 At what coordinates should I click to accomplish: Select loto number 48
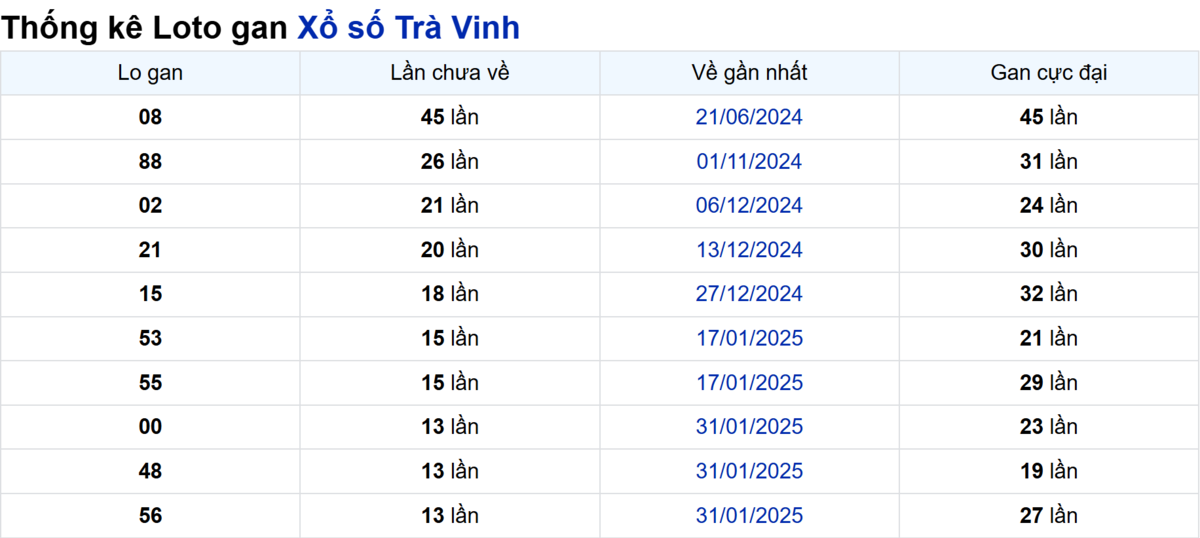(x=150, y=471)
